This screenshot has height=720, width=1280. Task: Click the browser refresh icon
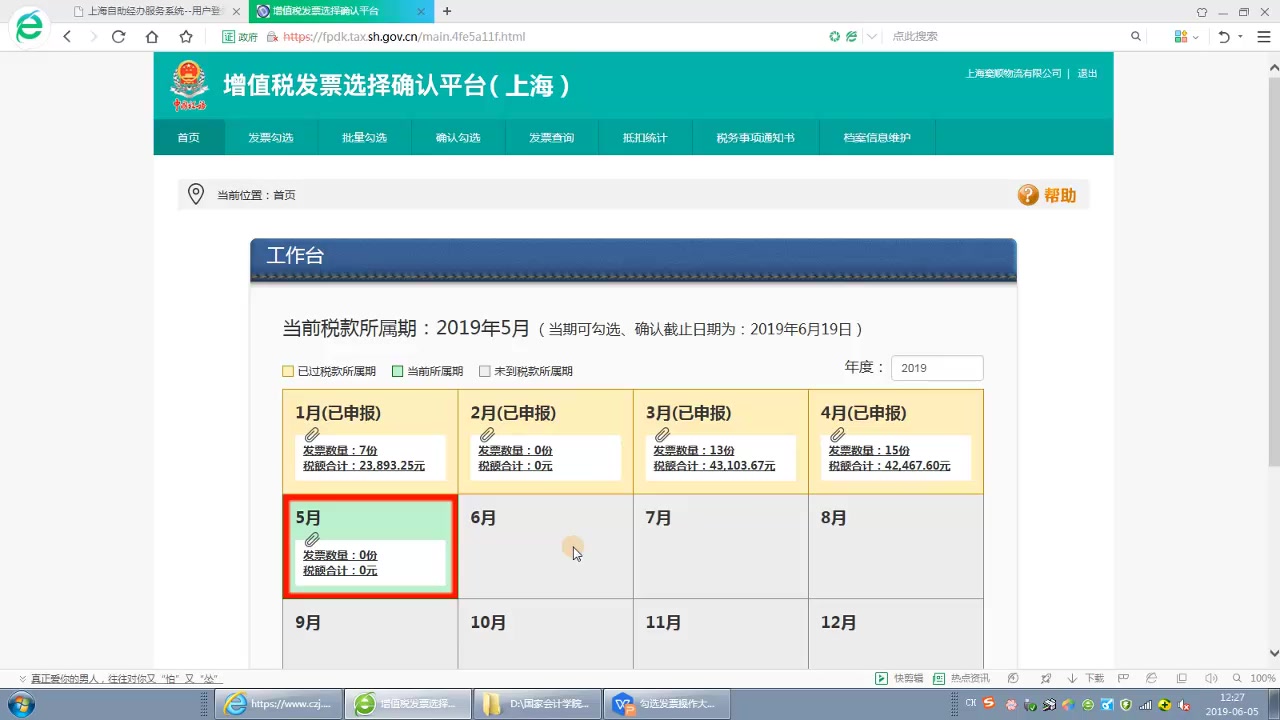coord(119,36)
